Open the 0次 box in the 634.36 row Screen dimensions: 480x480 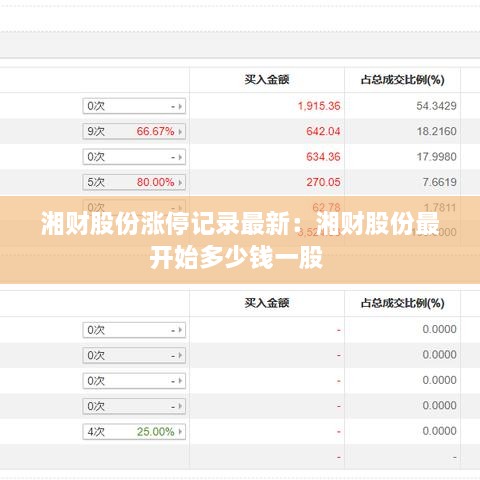[x=134, y=157]
